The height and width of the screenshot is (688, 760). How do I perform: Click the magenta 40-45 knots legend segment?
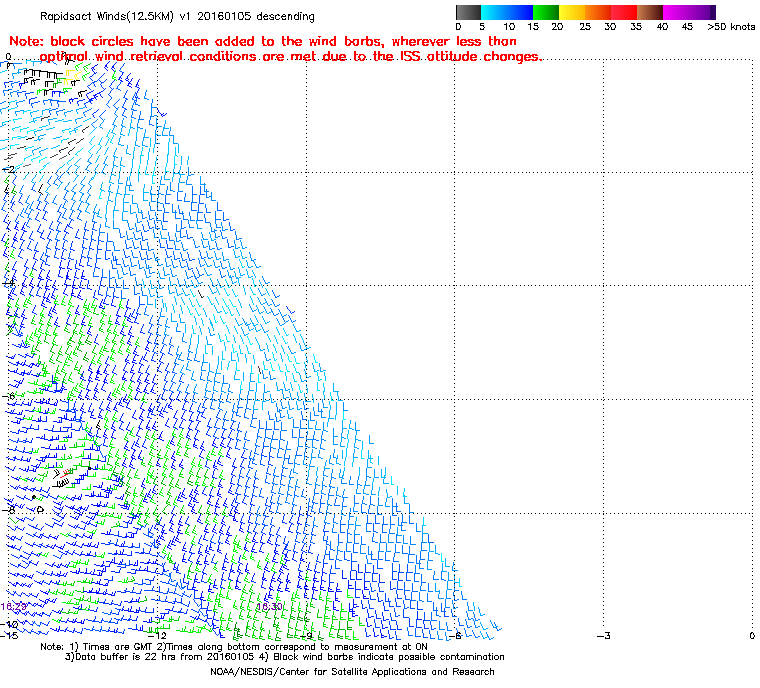[x=677, y=12]
